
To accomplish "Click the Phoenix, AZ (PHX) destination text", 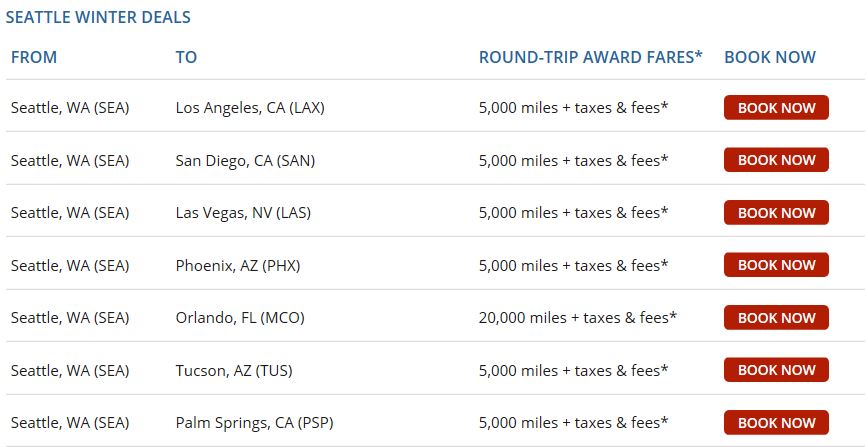I will [x=238, y=265].
